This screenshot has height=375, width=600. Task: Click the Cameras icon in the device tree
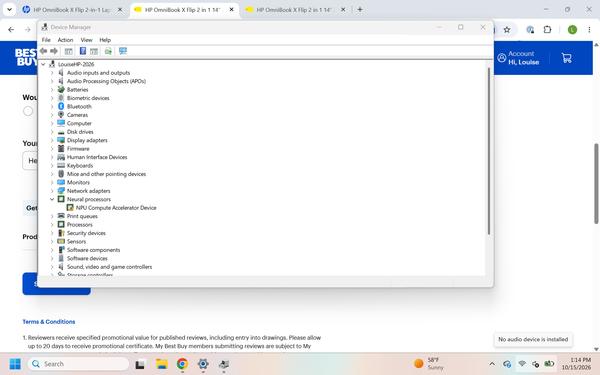coord(61,115)
